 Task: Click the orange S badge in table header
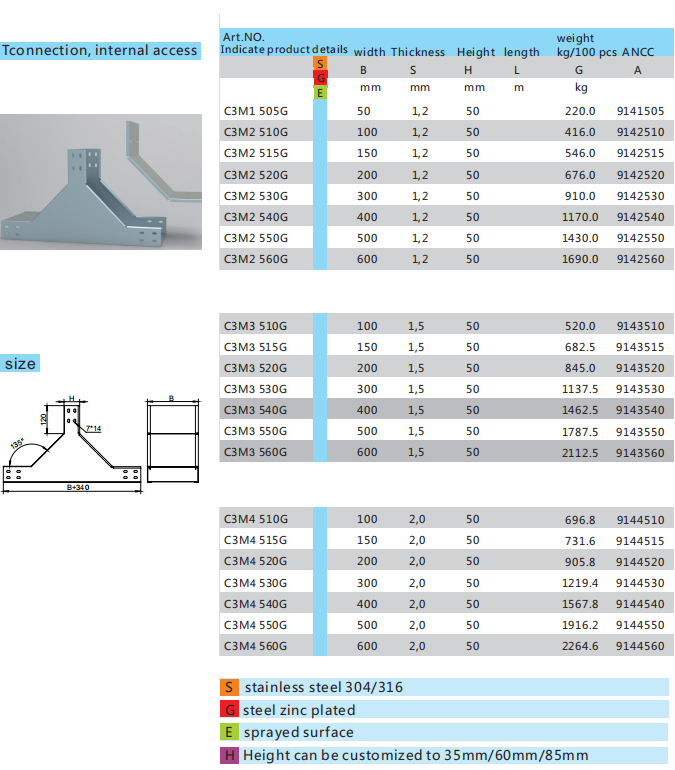[320, 64]
